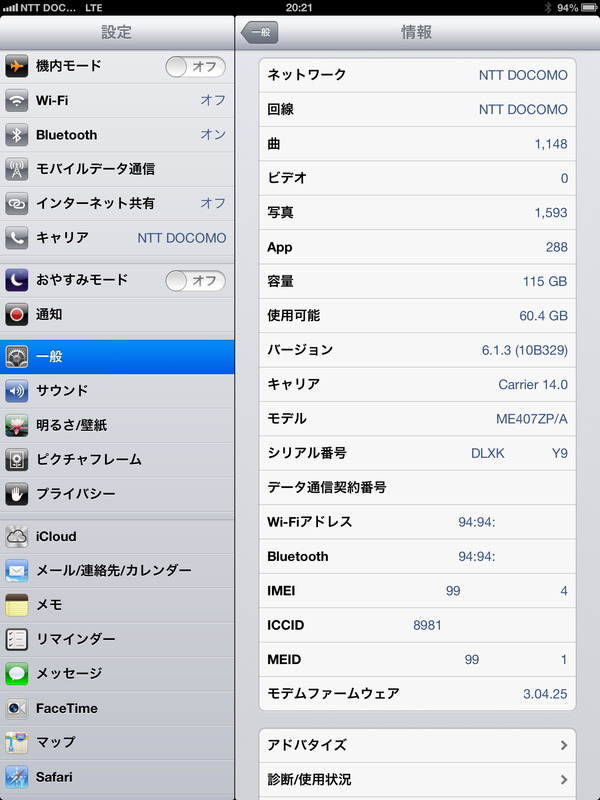Open プライバシー settings
The height and width of the screenshot is (800, 600).
[x=117, y=494]
